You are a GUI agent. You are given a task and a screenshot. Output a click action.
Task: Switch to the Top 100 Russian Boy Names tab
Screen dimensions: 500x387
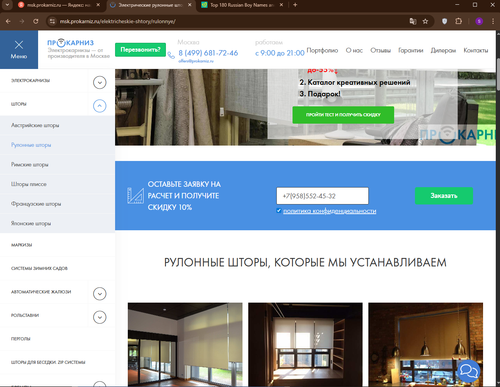coord(242,5)
